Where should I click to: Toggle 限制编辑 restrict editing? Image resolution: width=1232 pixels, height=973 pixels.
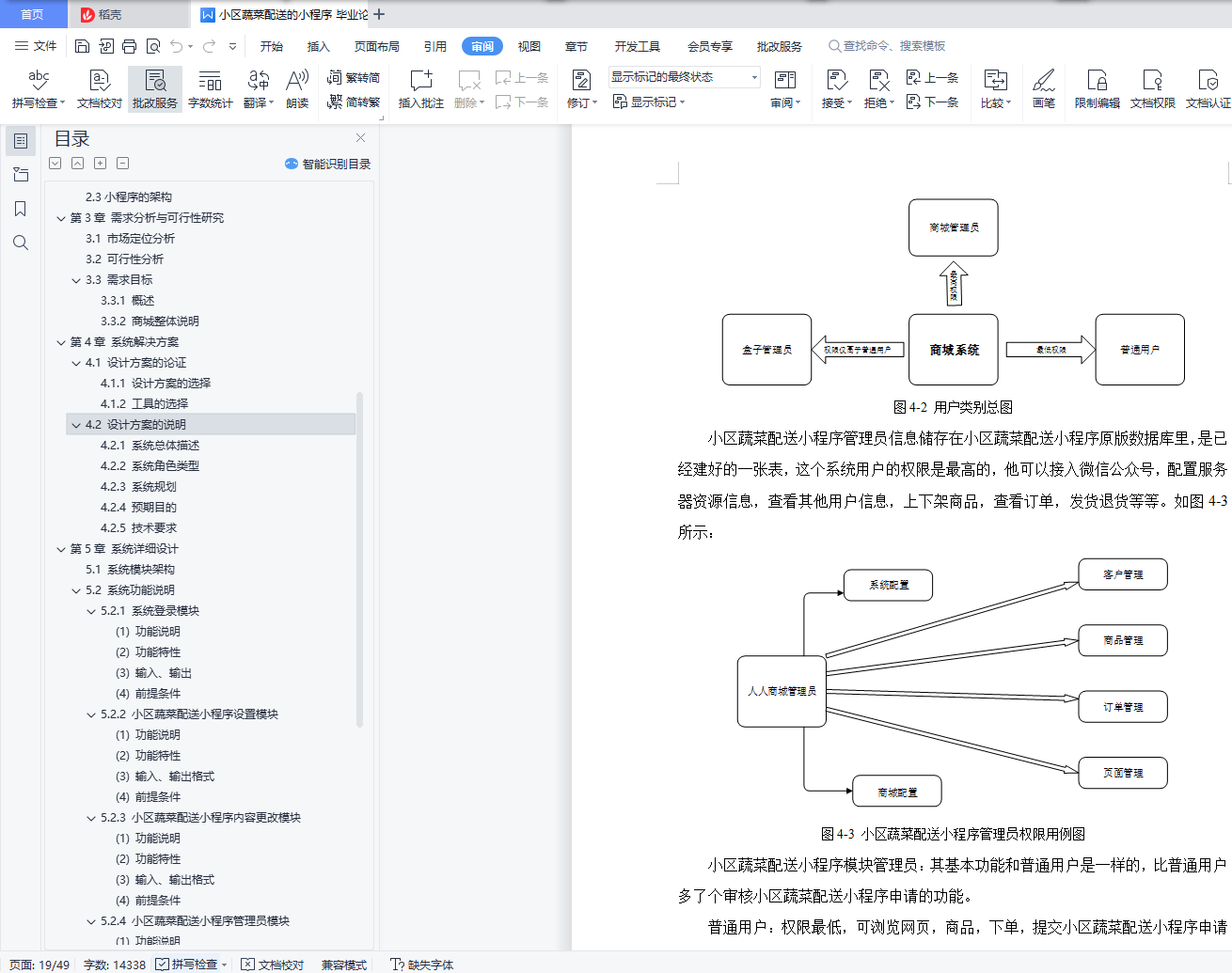click(1097, 89)
